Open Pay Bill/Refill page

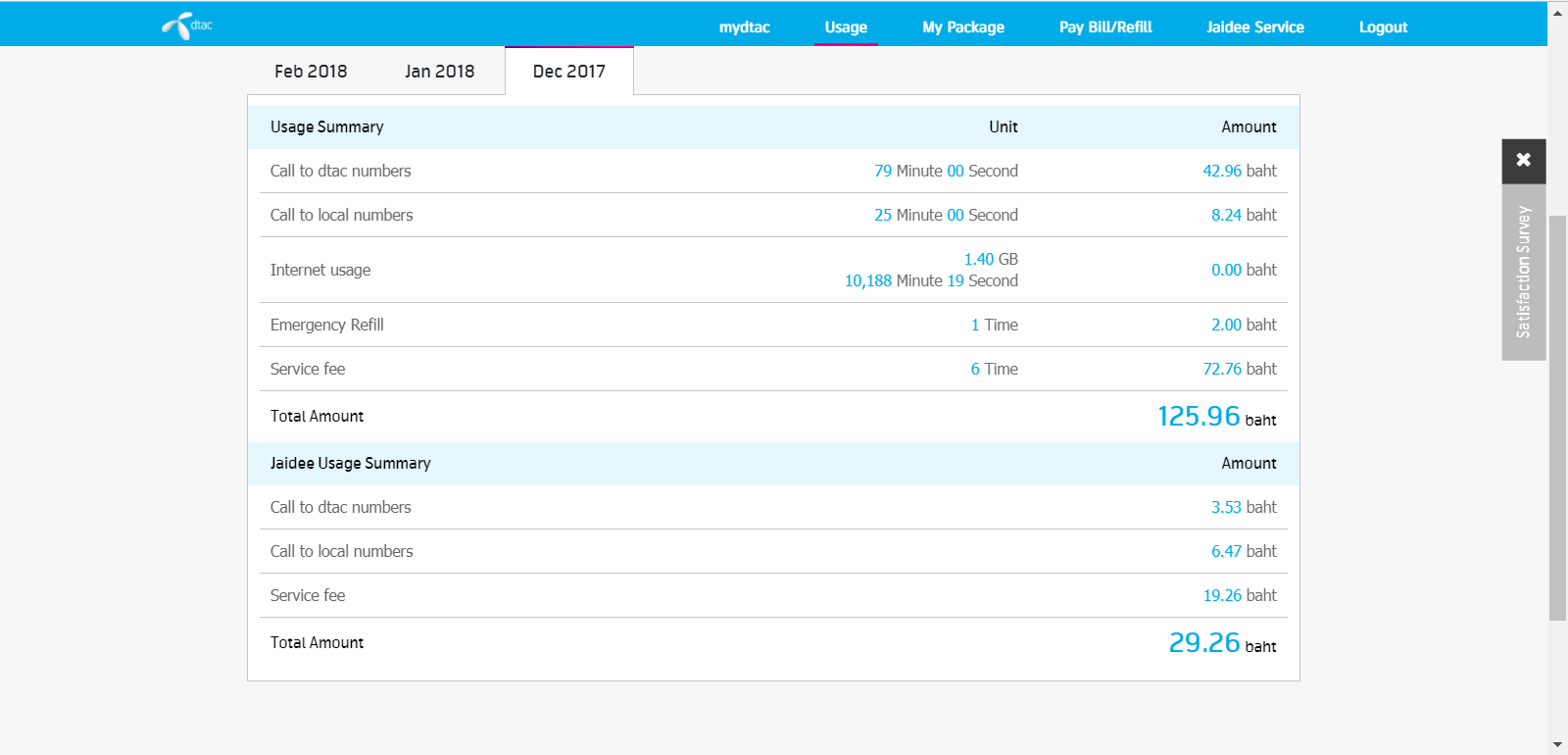tap(1105, 27)
